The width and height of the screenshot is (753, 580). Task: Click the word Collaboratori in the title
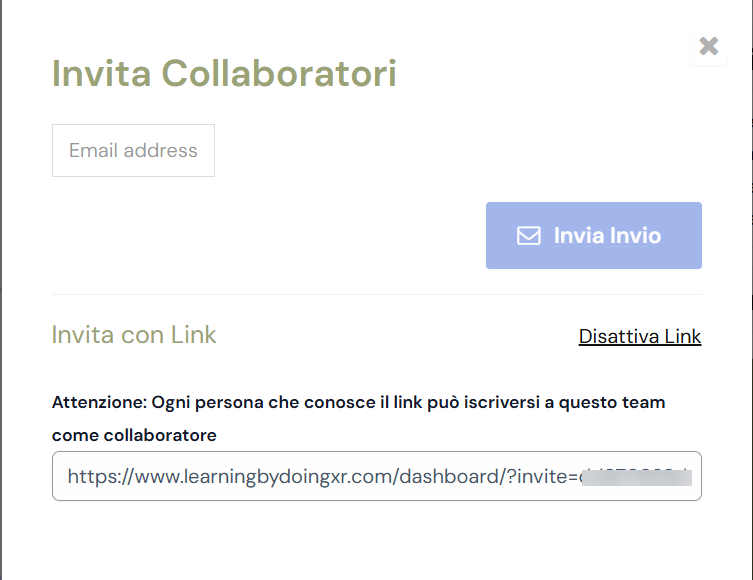click(279, 73)
